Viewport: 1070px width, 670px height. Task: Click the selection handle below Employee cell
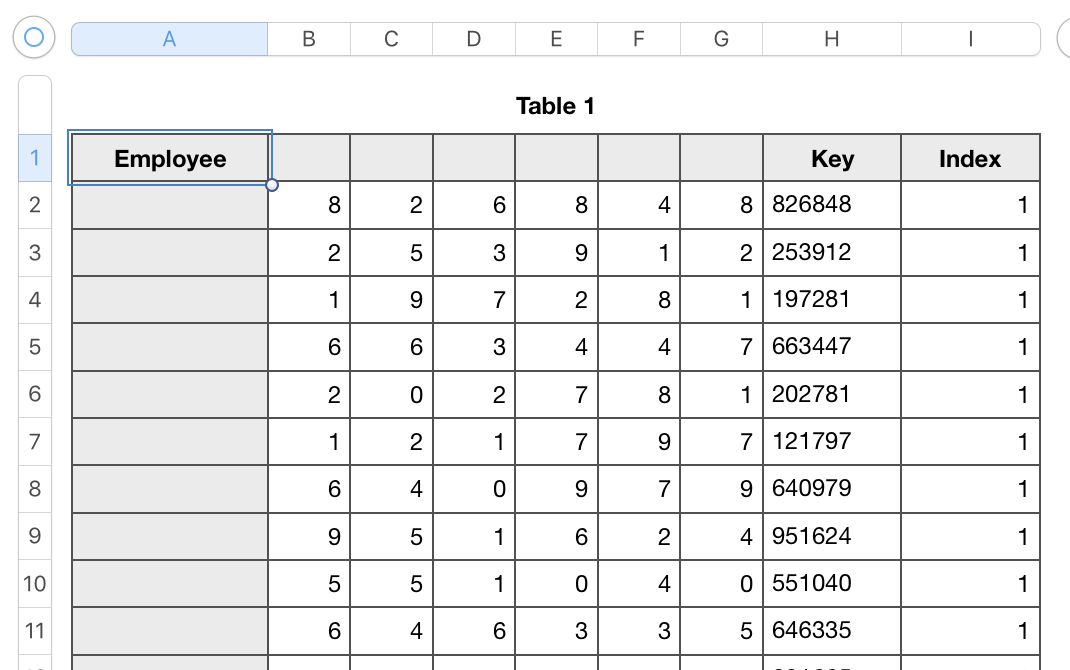(272, 185)
